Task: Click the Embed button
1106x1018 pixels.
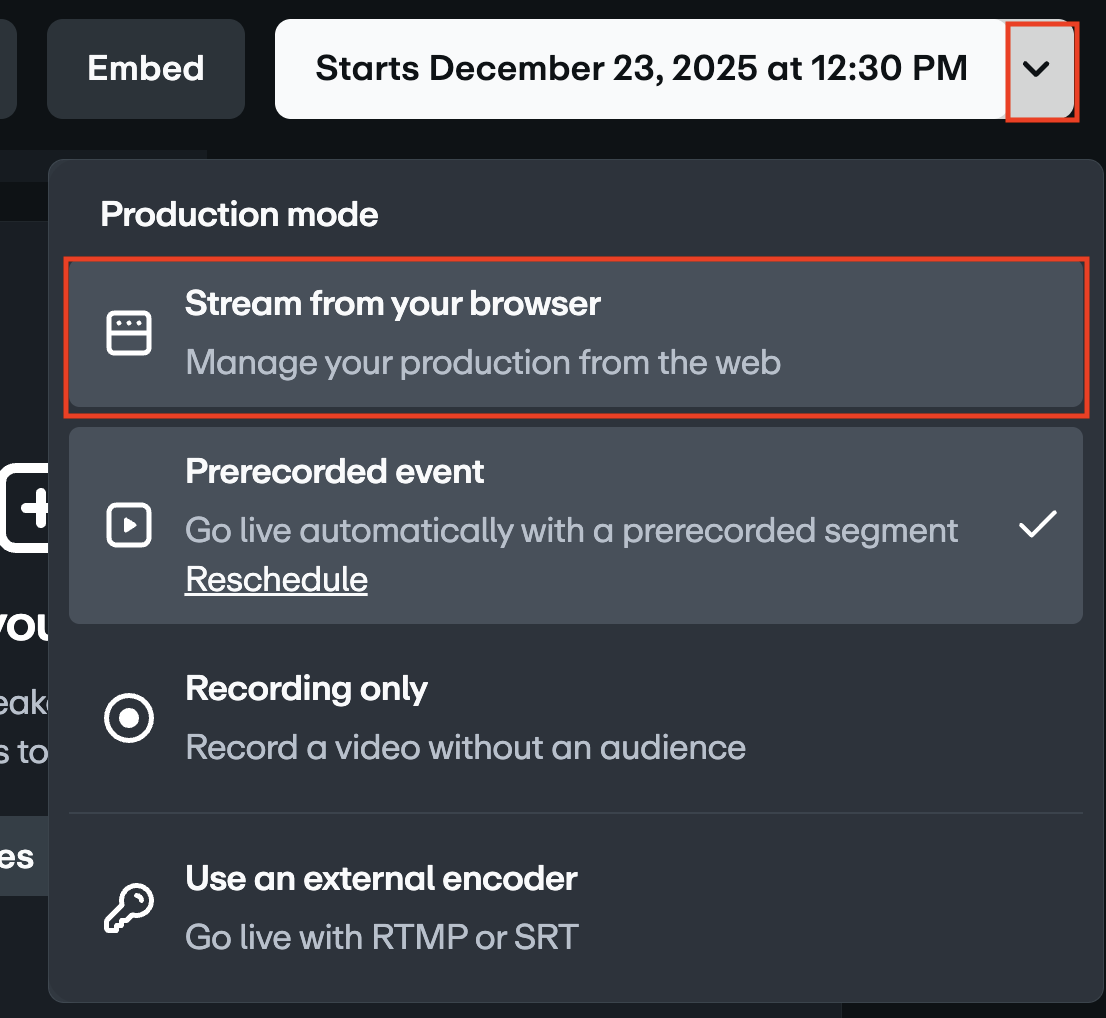Action: pyautogui.click(x=145, y=68)
